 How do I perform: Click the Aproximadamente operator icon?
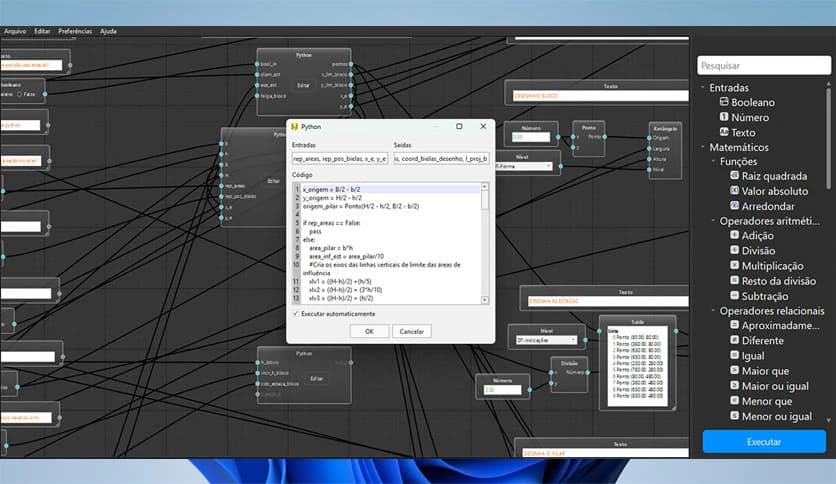(x=734, y=324)
